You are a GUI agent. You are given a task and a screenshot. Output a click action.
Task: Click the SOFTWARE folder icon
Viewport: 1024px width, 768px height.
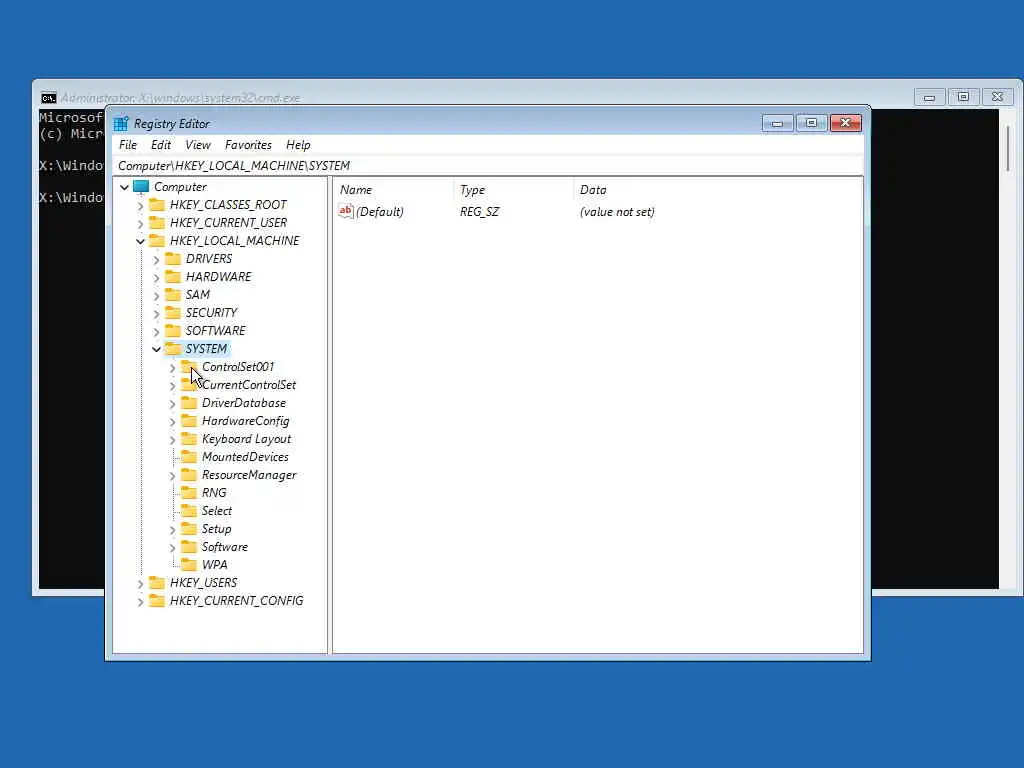pyautogui.click(x=173, y=330)
